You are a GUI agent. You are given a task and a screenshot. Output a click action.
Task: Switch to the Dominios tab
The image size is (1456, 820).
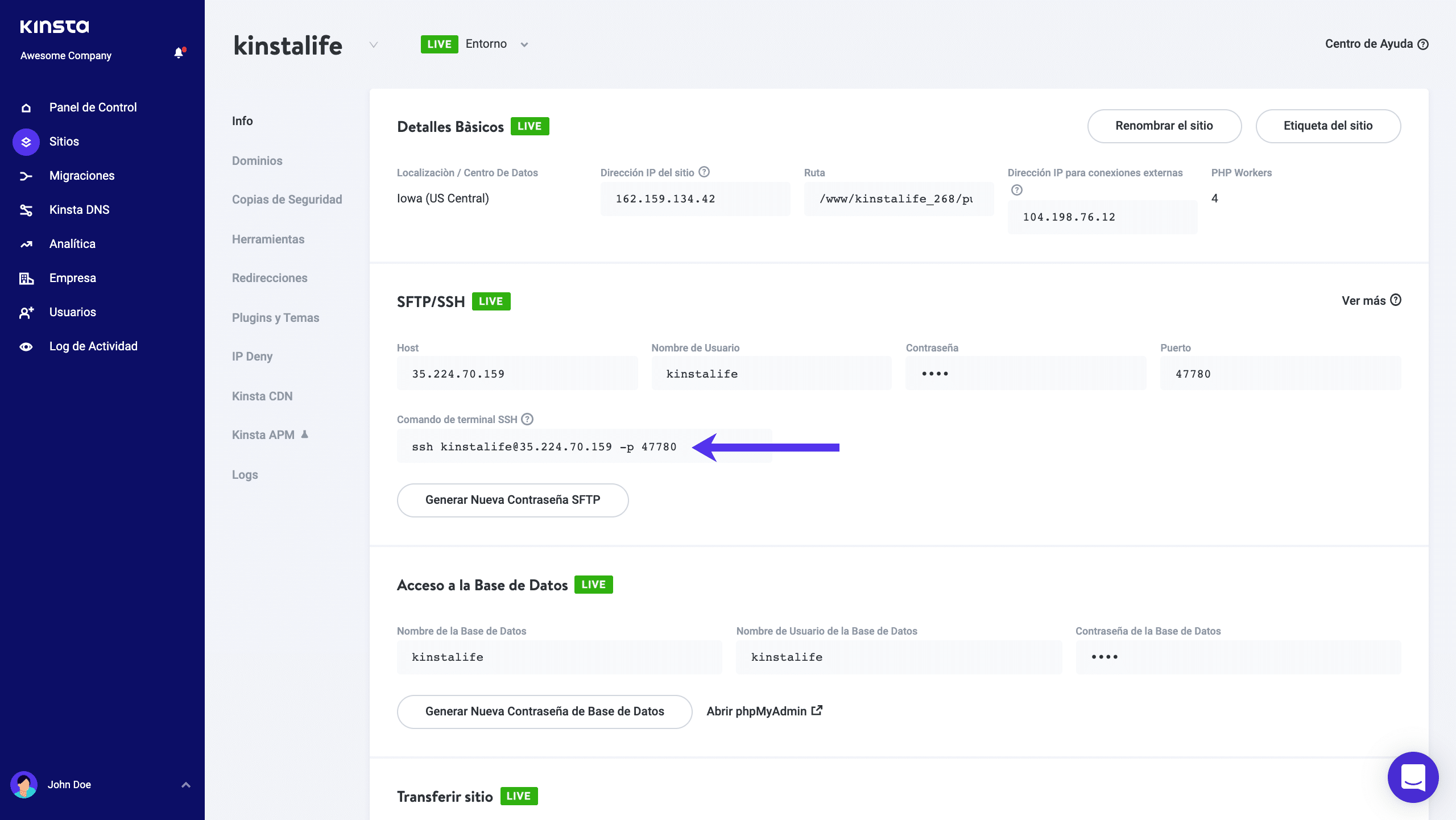[257, 160]
